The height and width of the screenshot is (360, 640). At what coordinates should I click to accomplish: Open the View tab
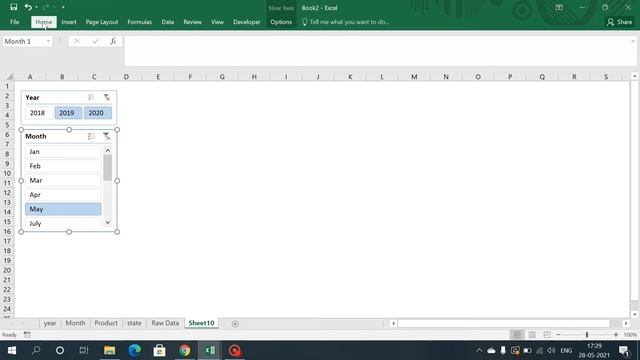tap(217, 22)
